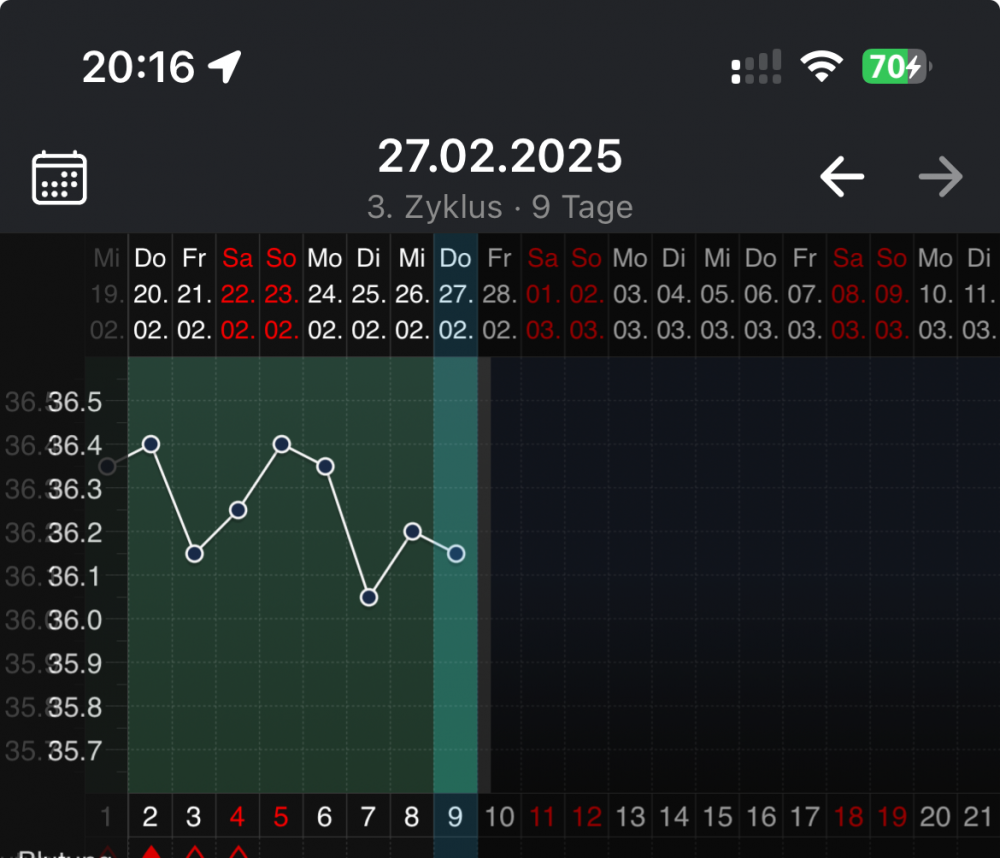Select cycle day number 13
The width and height of the screenshot is (1000, 858).
click(630, 817)
